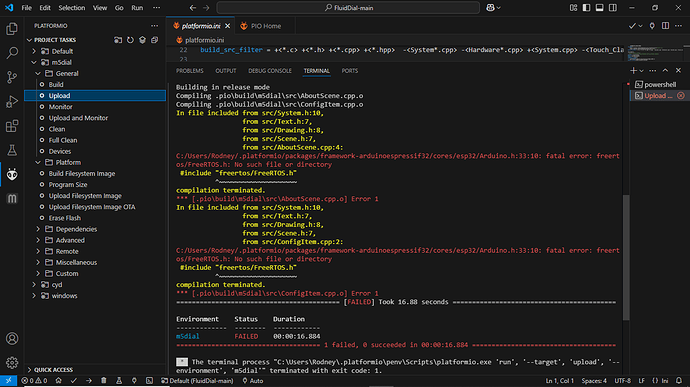Open the Source Control view
Image resolution: width=690 pixels, height=387 pixels.
pos(12,77)
